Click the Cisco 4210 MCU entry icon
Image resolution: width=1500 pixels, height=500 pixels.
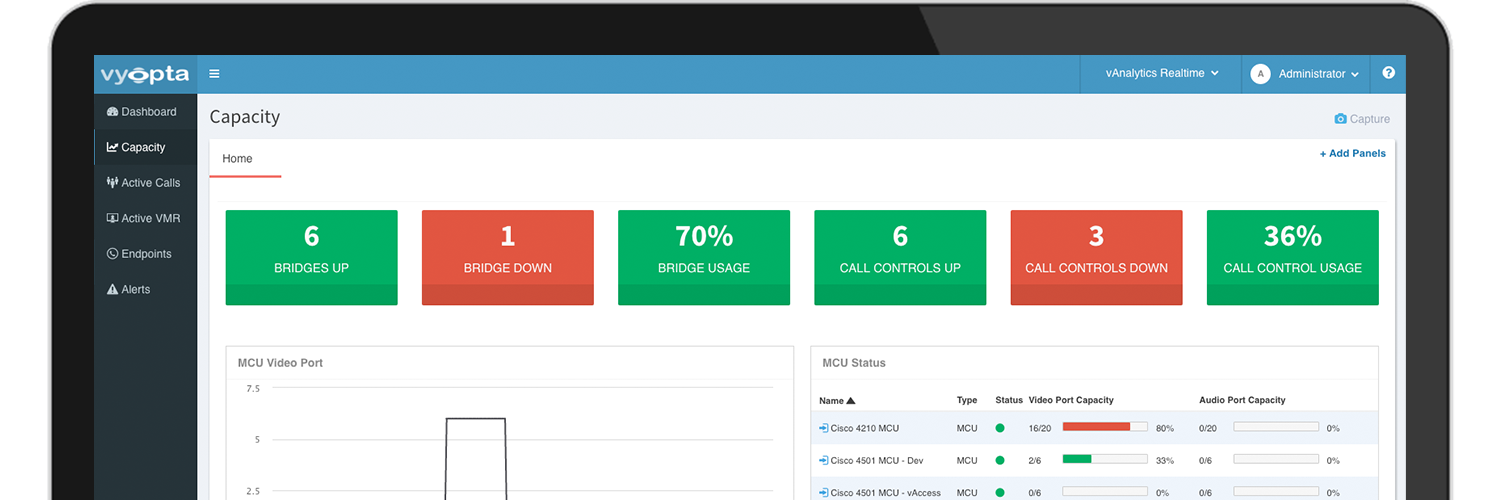[823, 428]
